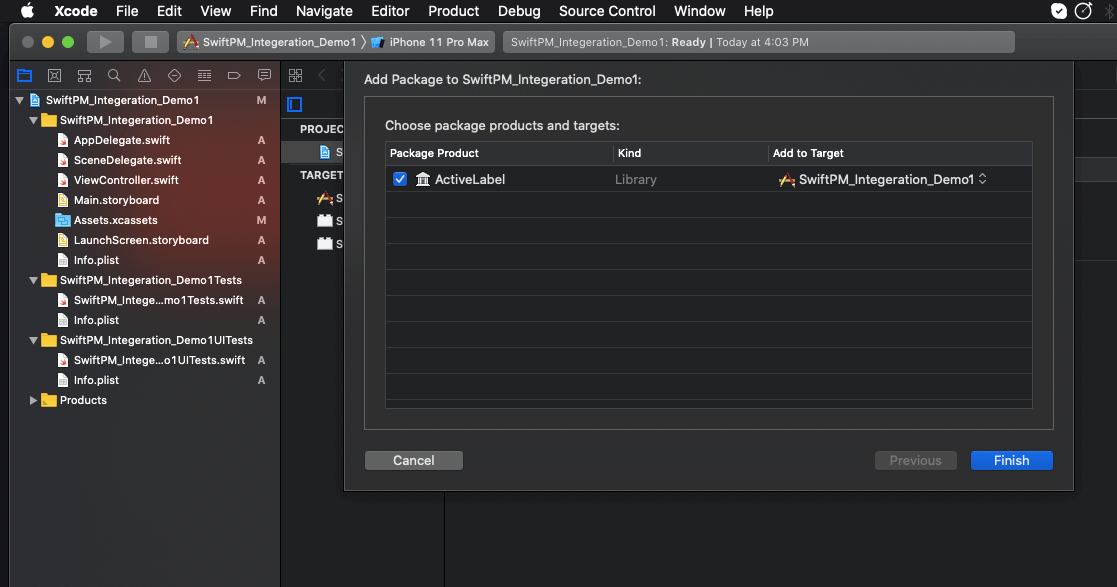Image resolution: width=1117 pixels, height=587 pixels.
Task: Open the Add to Target dropdown
Action: [x=882, y=180]
